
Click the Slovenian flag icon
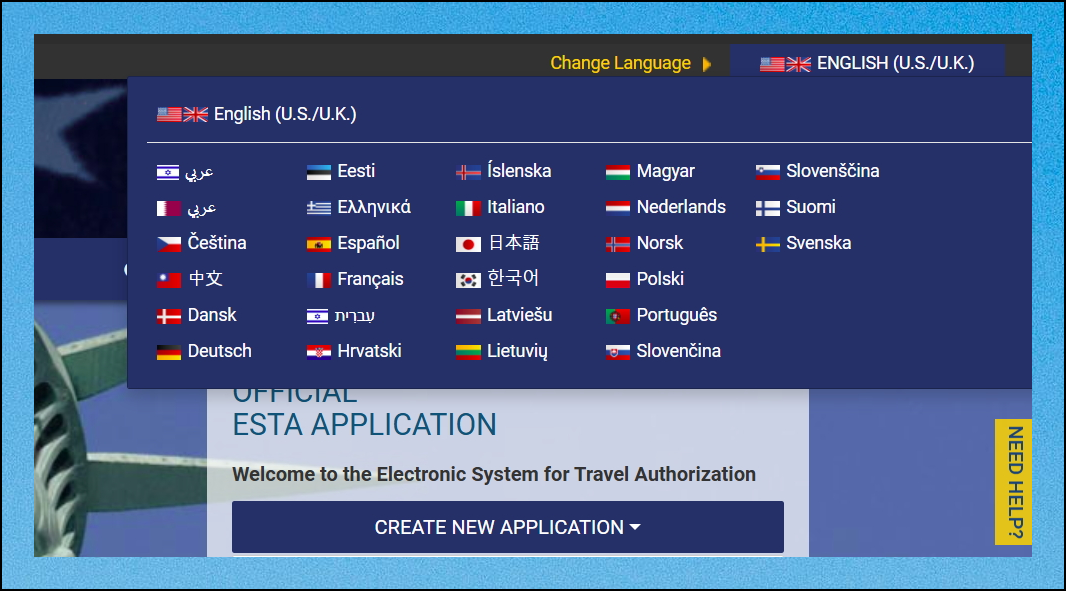point(768,172)
